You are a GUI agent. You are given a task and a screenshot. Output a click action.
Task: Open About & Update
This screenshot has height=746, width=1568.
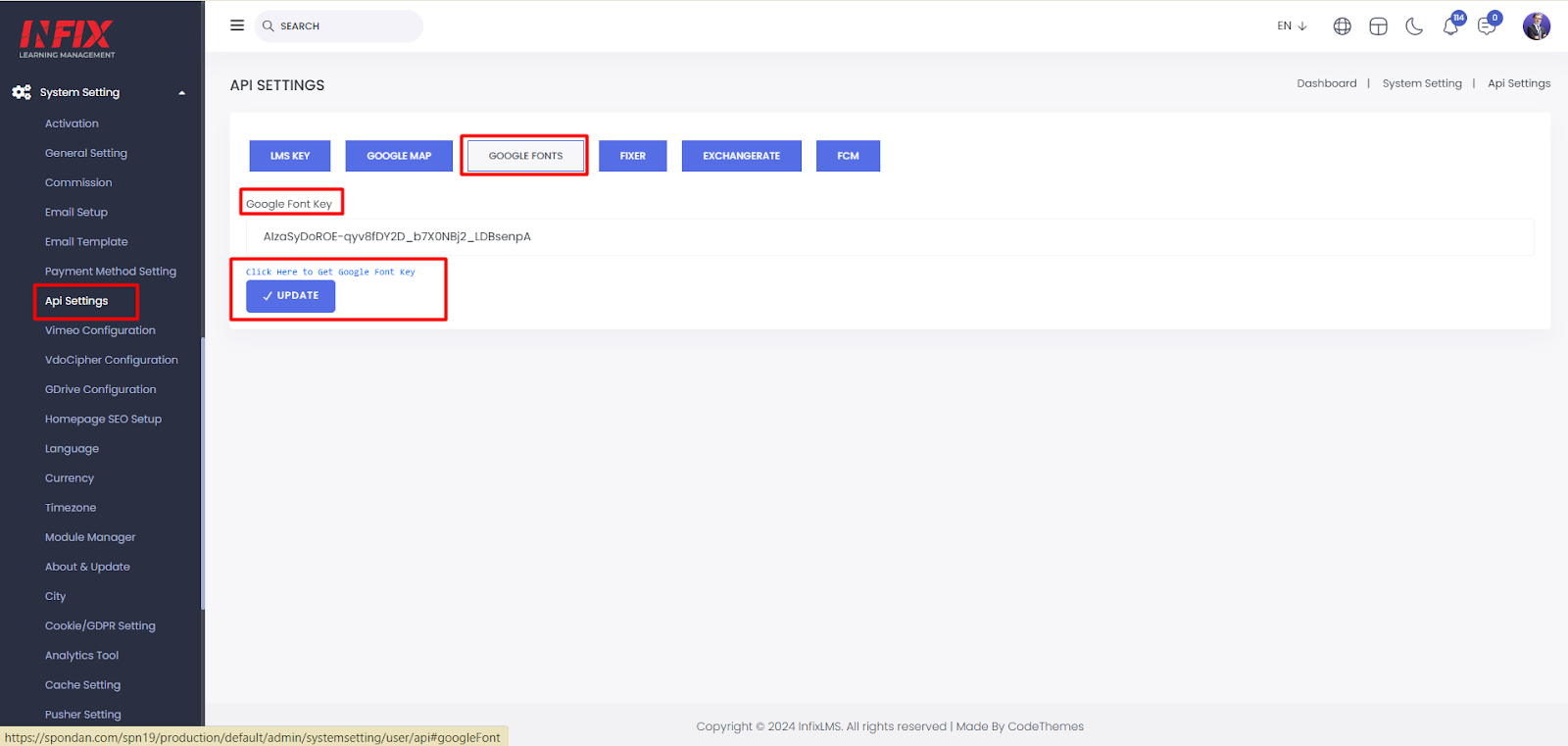click(x=87, y=567)
